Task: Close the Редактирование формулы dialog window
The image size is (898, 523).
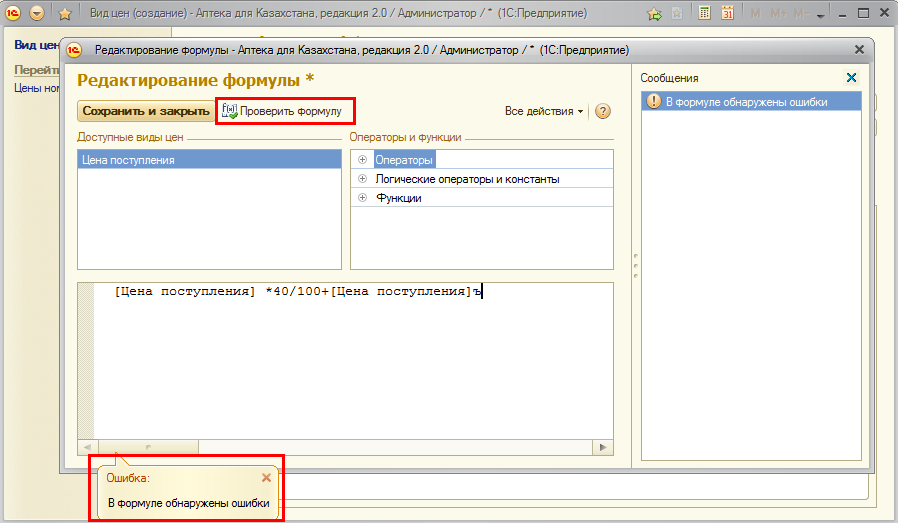Action: pos(859,49)
